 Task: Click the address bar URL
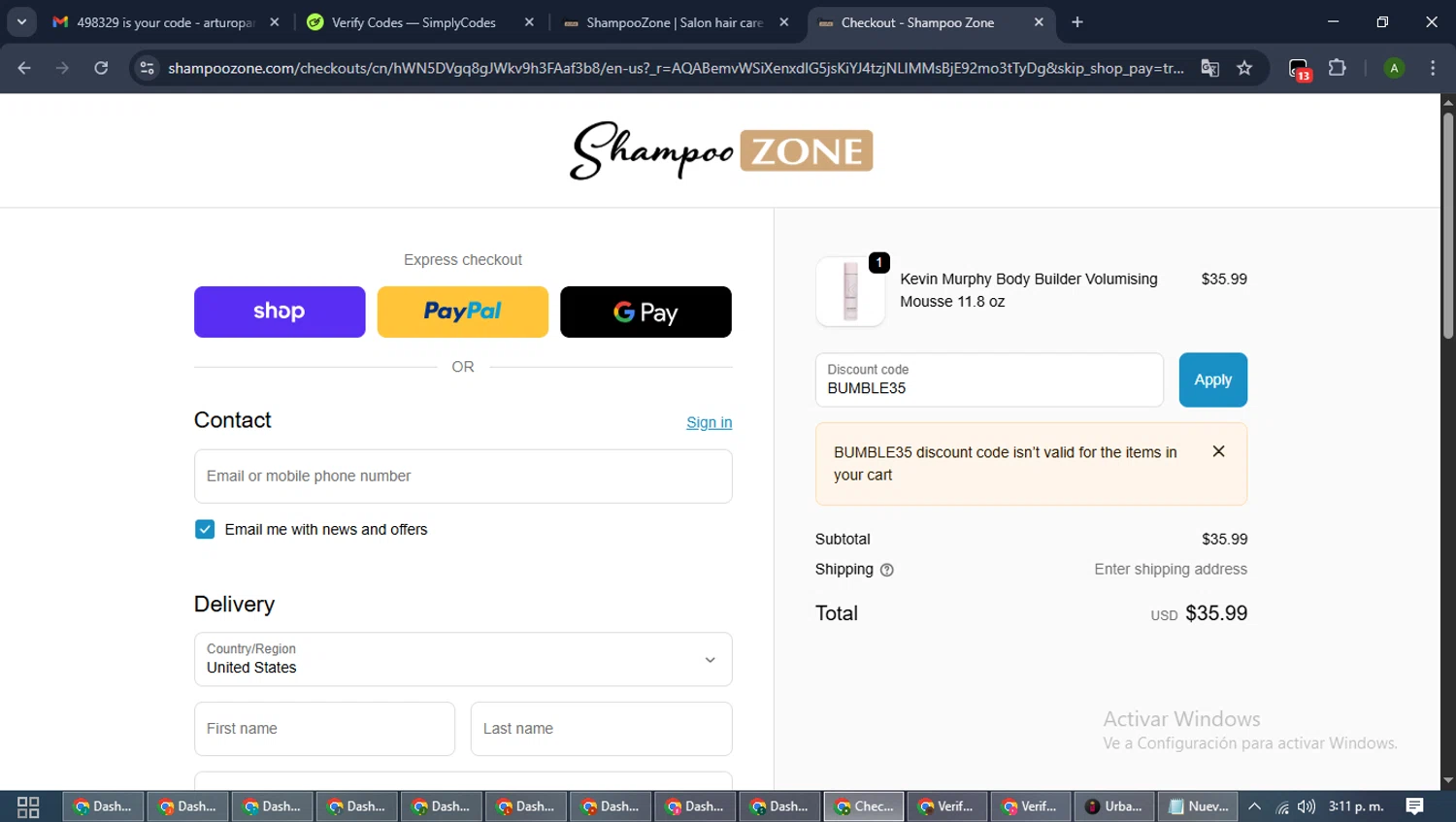[676, 68]
